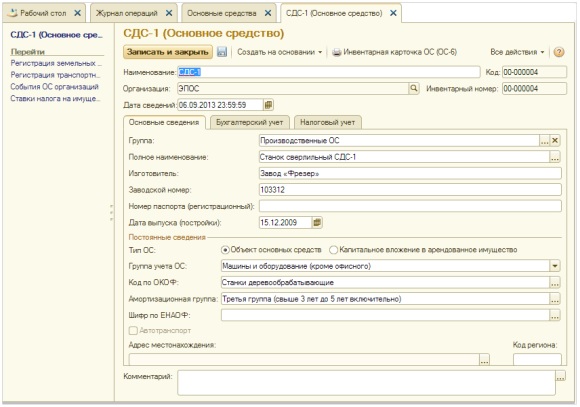The height and width of the screenshot is (407, 580).
Task: Open calendar icon next to Дата сведений
Action: tap(268, 105)
